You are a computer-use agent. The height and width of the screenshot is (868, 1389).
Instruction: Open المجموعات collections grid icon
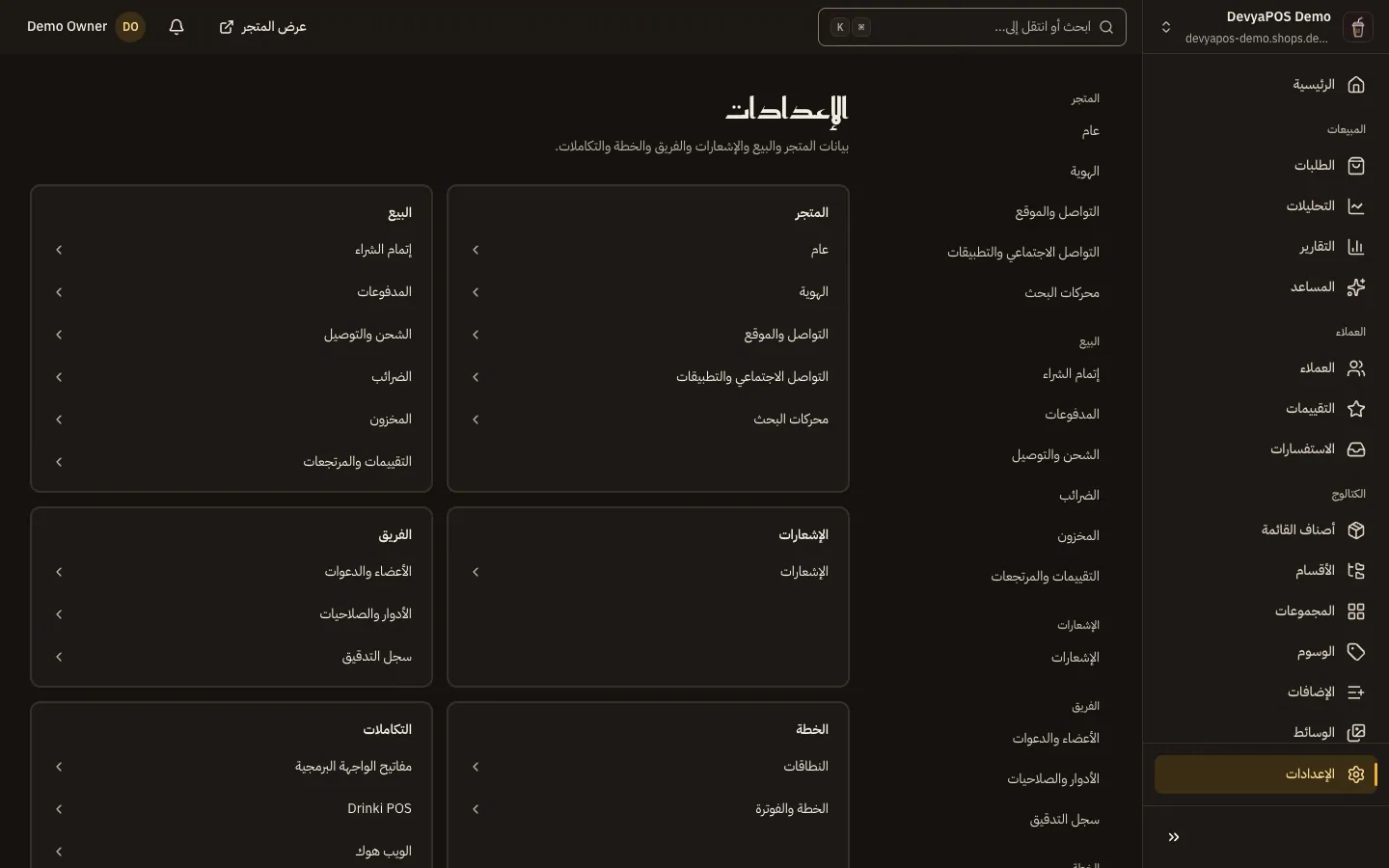coord(1356,611)
